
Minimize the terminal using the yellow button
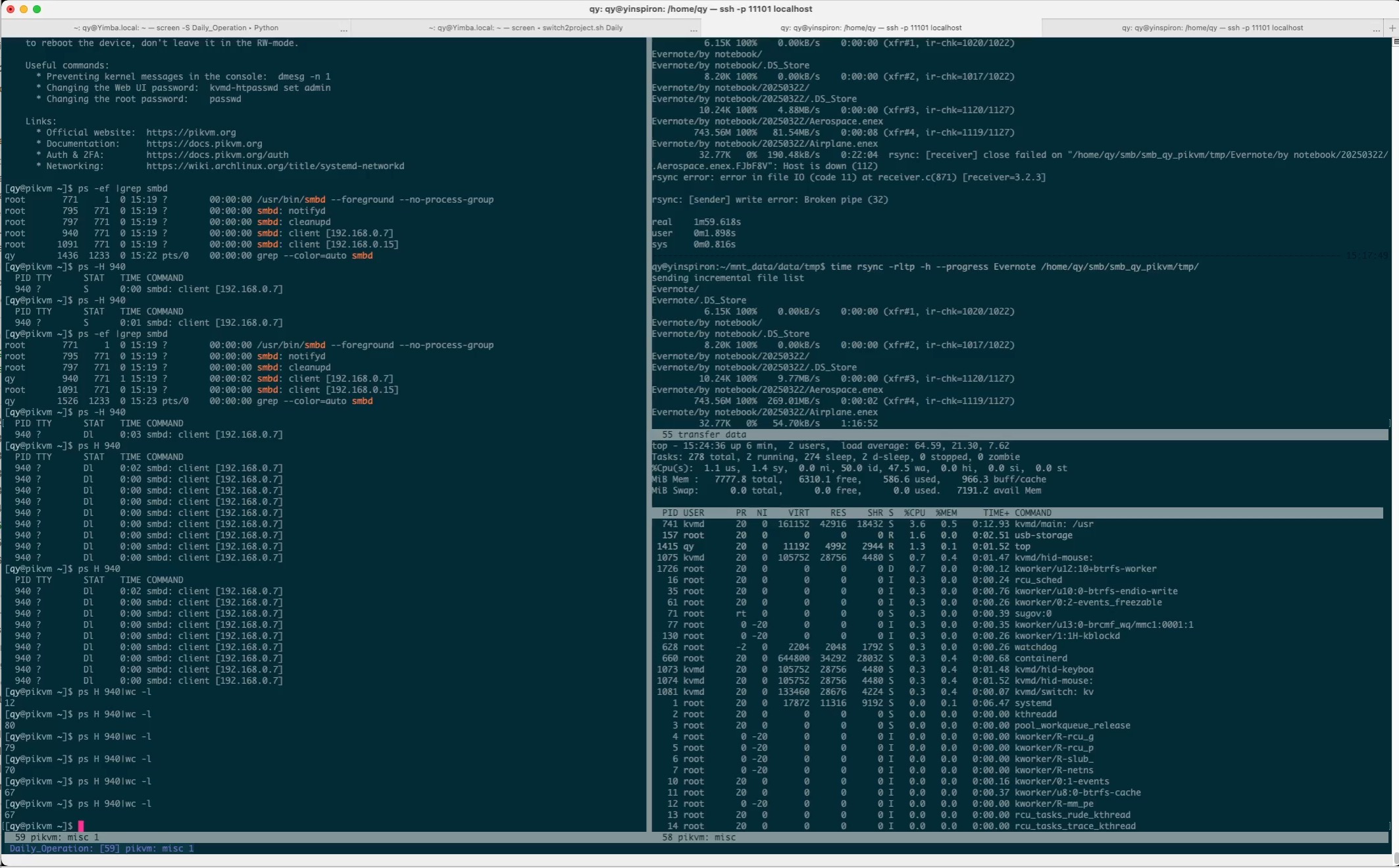[24, 9]
